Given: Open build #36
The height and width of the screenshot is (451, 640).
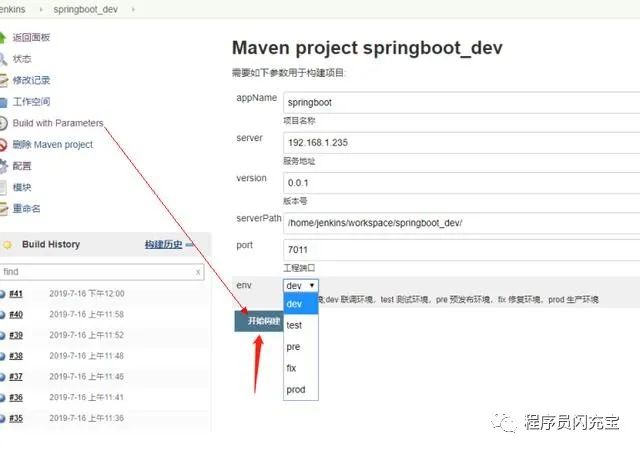Looking at the screenshot, I should 16,398.
